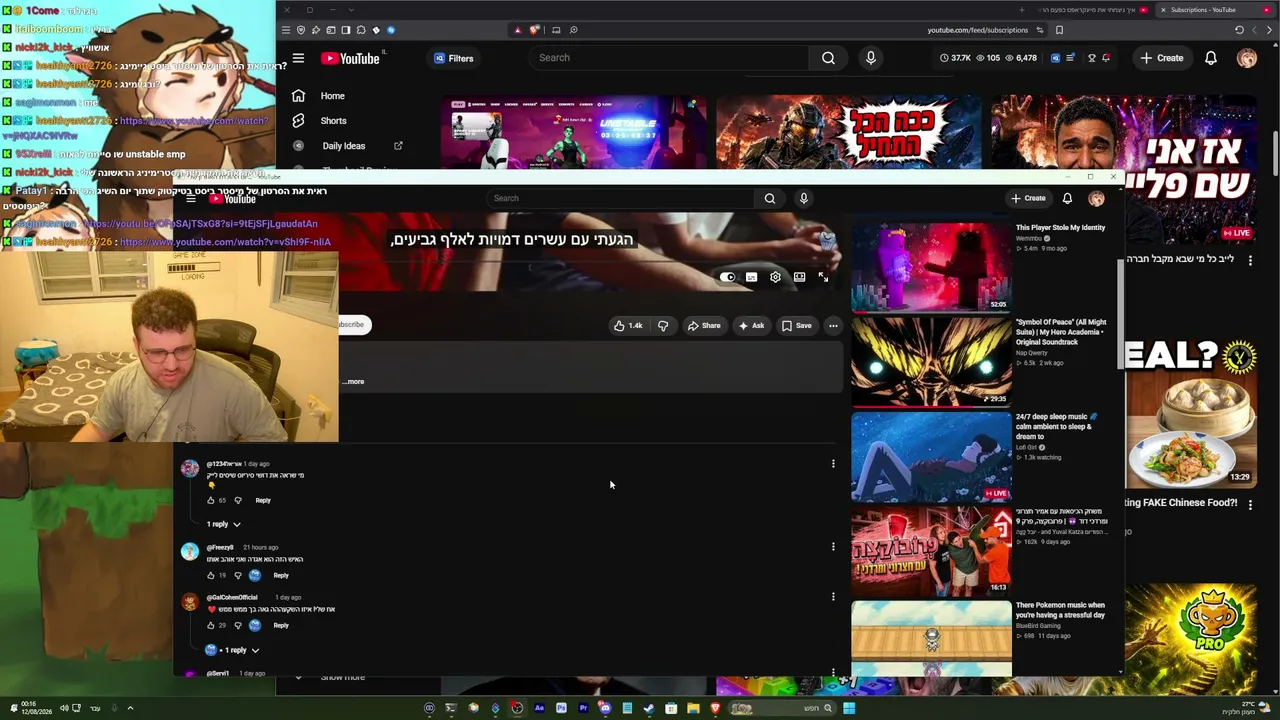Open the options menu for the @Freezy8 comment

coord(833,546)
